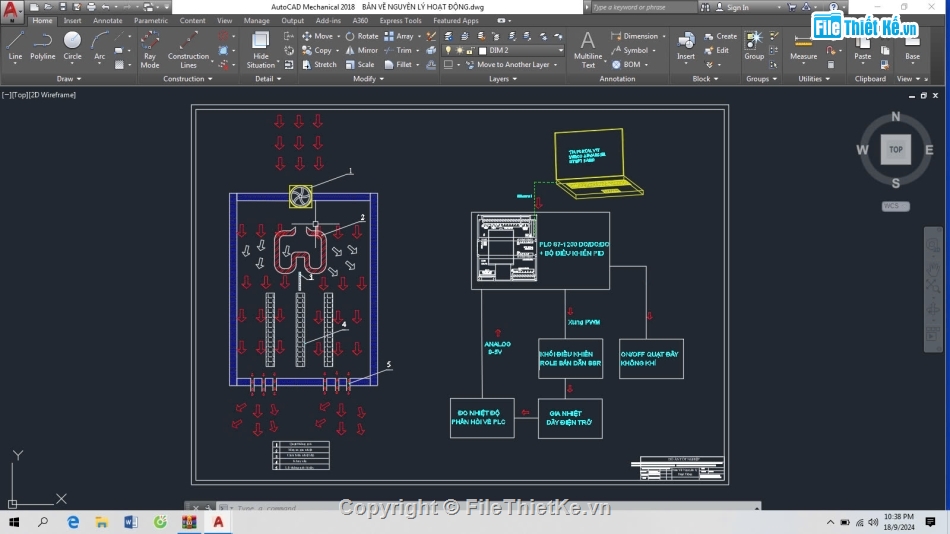Open the DIM 2 layer dropdown
Viewport: 950px width, 534px height.
[x=560, y=50]
